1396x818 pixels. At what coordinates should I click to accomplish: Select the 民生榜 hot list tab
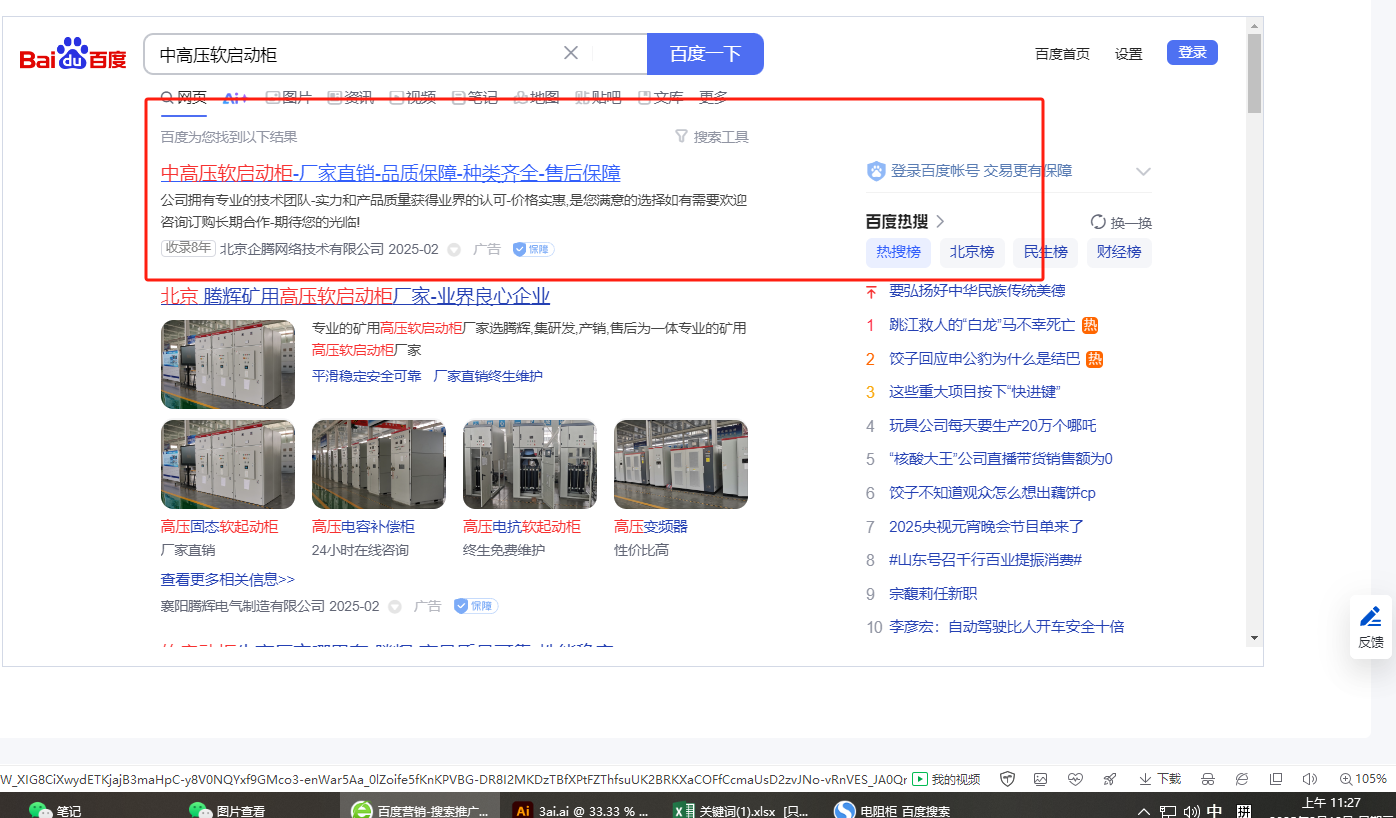1046,252
